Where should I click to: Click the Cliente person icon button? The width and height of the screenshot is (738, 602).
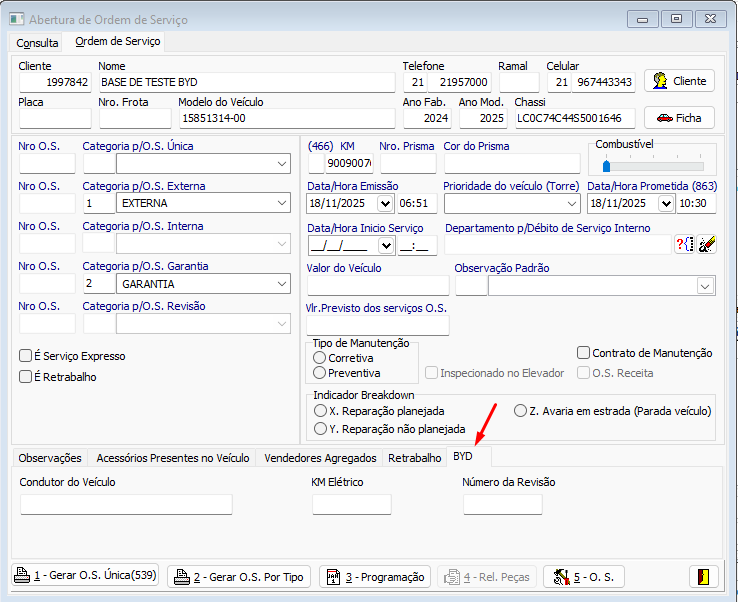click(679, 81)
